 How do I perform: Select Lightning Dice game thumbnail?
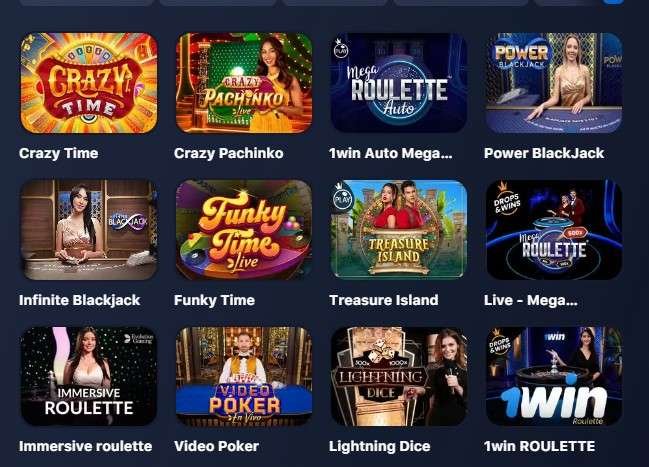pos(399,376)
